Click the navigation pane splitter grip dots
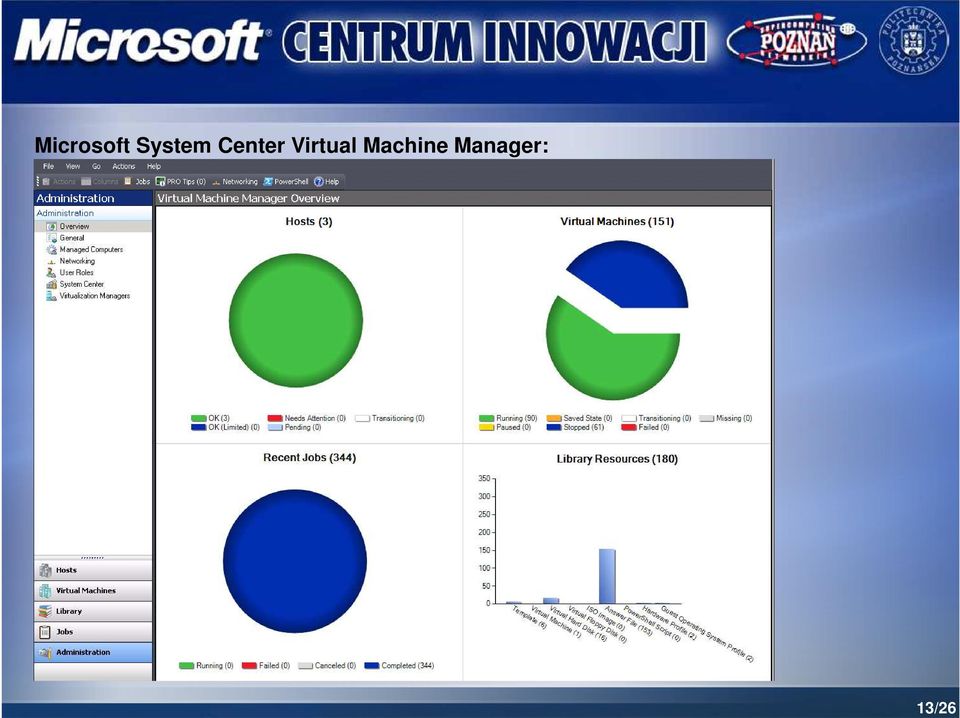960x718 pixels. [x=92, y=558]
